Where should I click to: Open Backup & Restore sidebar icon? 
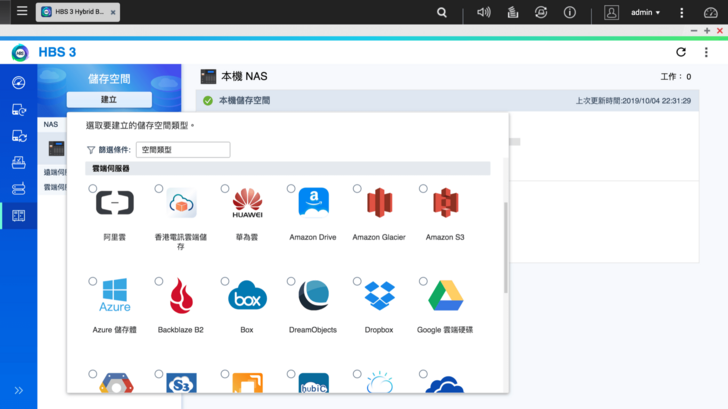click(x=19, y=110)
